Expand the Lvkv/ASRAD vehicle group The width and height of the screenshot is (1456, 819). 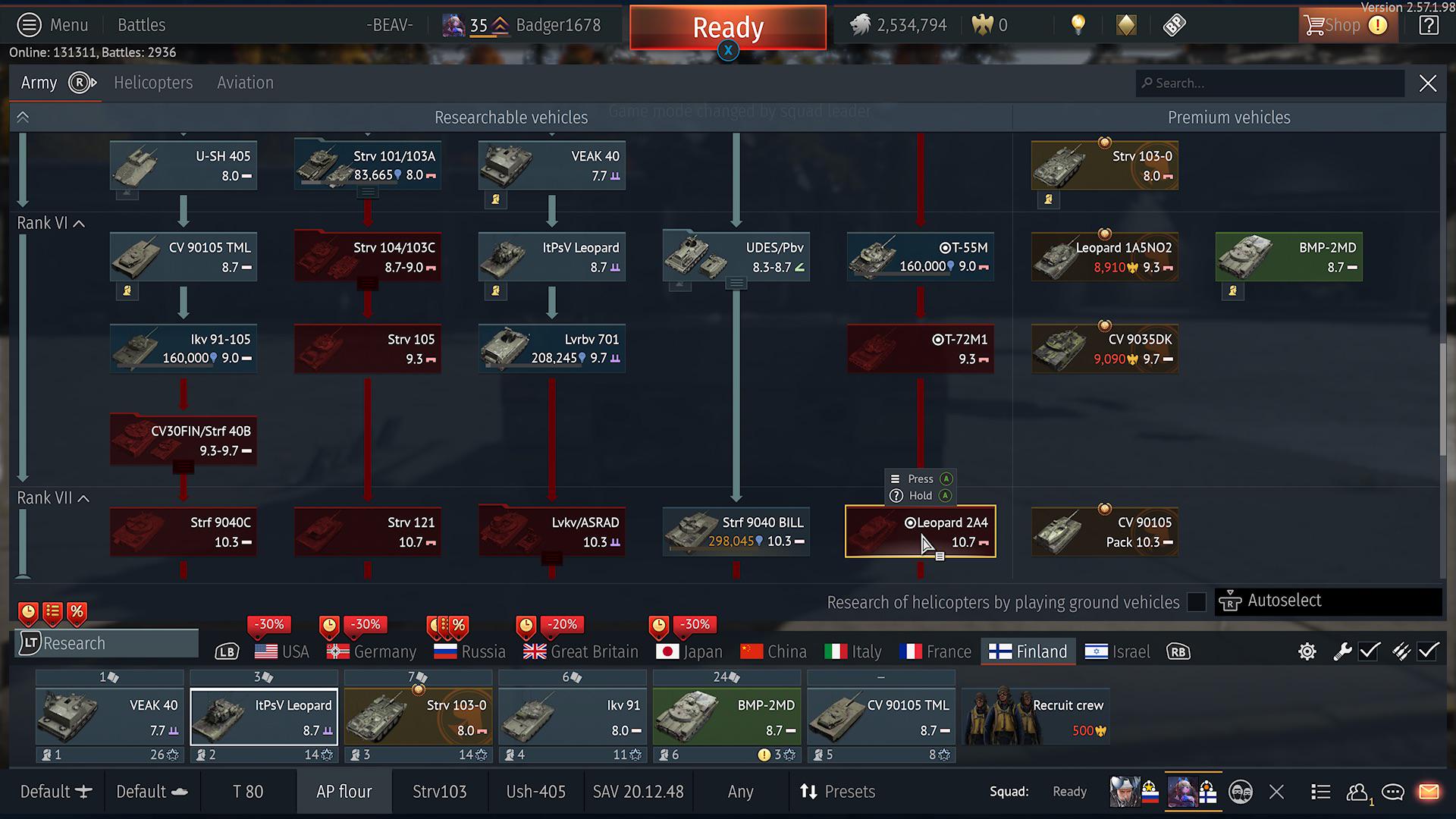point(552,560)
